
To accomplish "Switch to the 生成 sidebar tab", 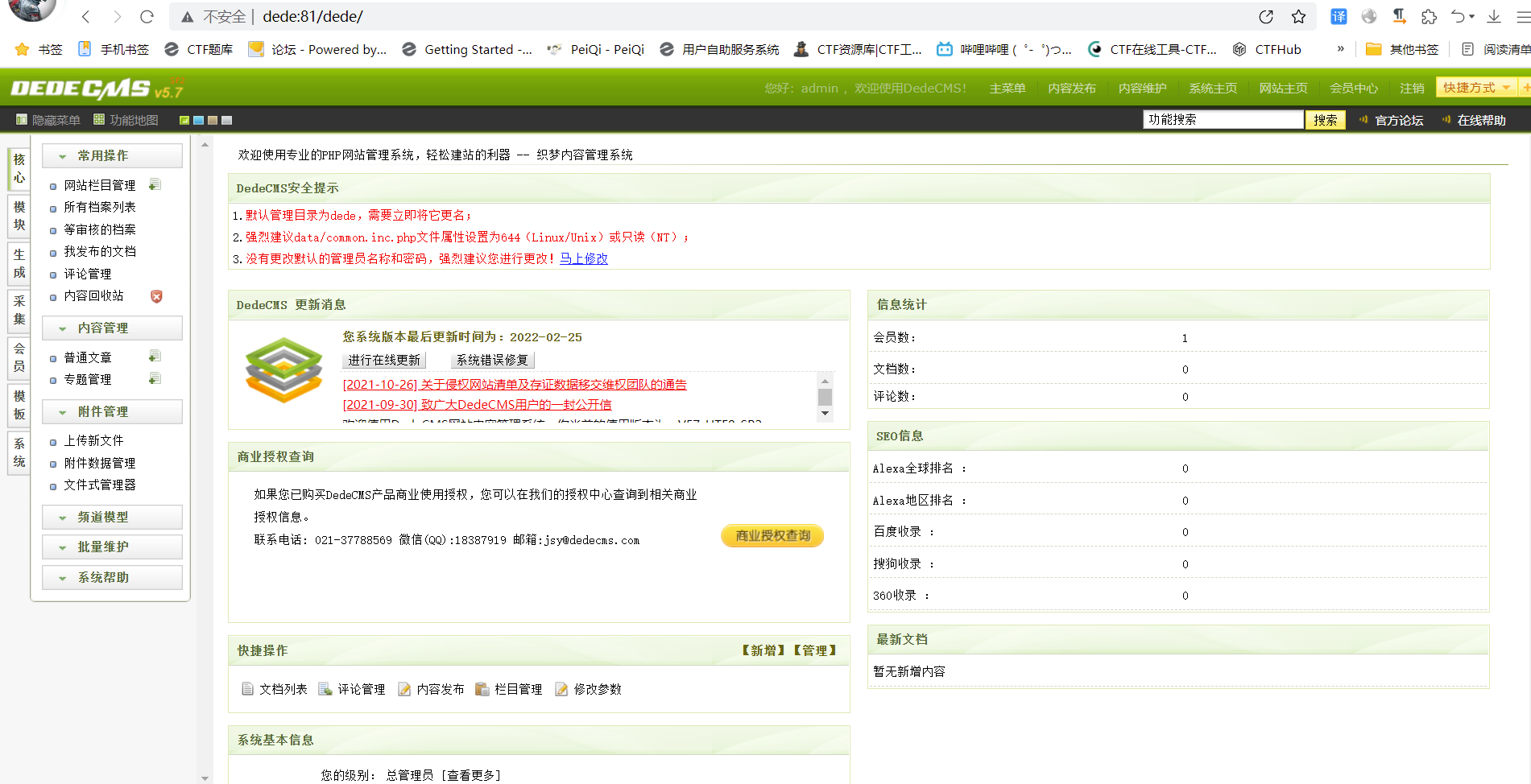I will click(19, 263).
